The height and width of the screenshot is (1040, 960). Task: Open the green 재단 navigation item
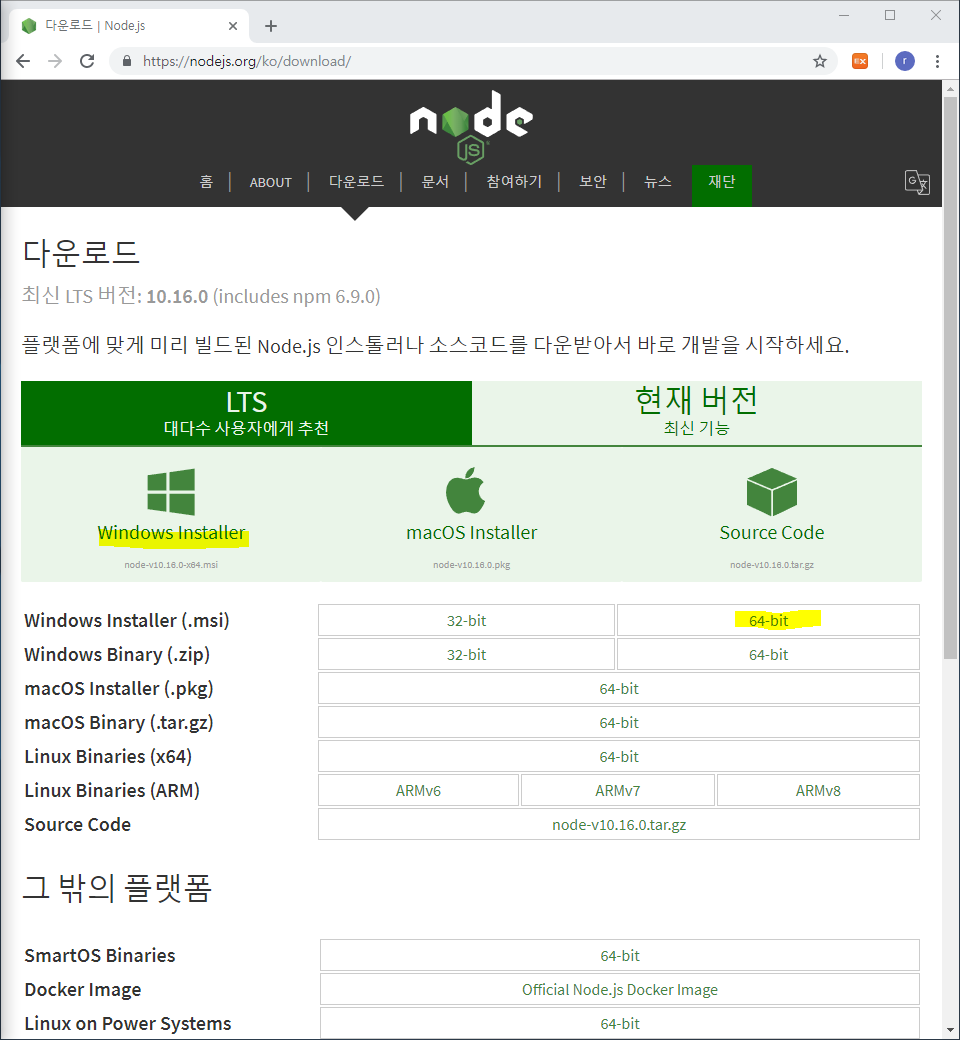click(722, 185)
